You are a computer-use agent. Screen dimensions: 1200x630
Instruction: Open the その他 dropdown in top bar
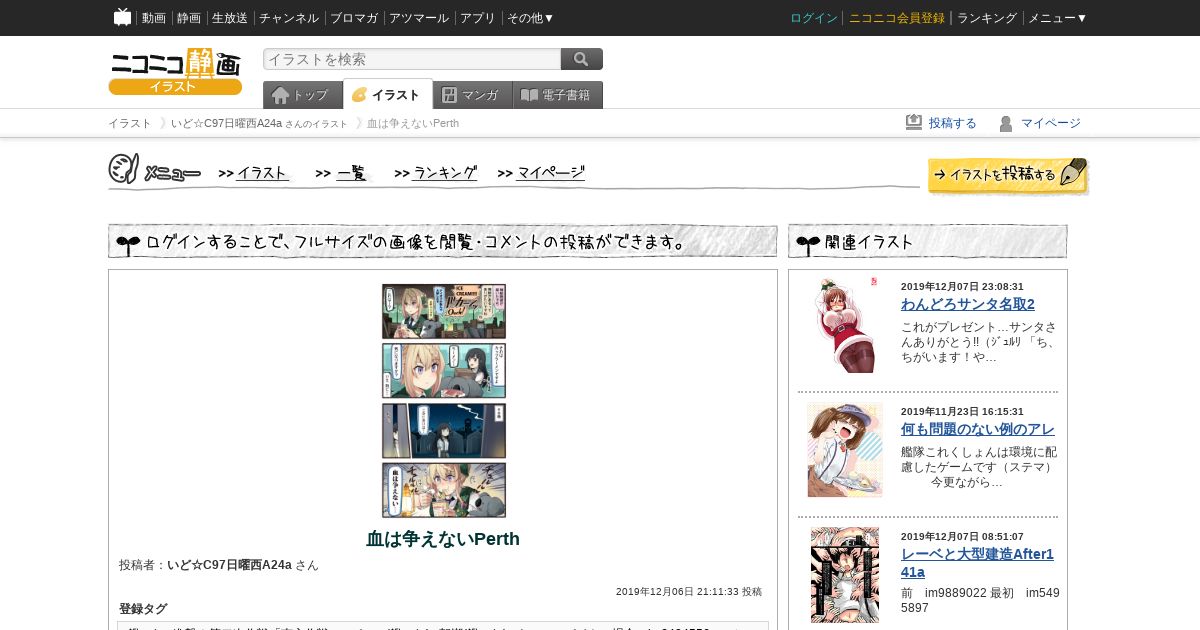(530, 18)
